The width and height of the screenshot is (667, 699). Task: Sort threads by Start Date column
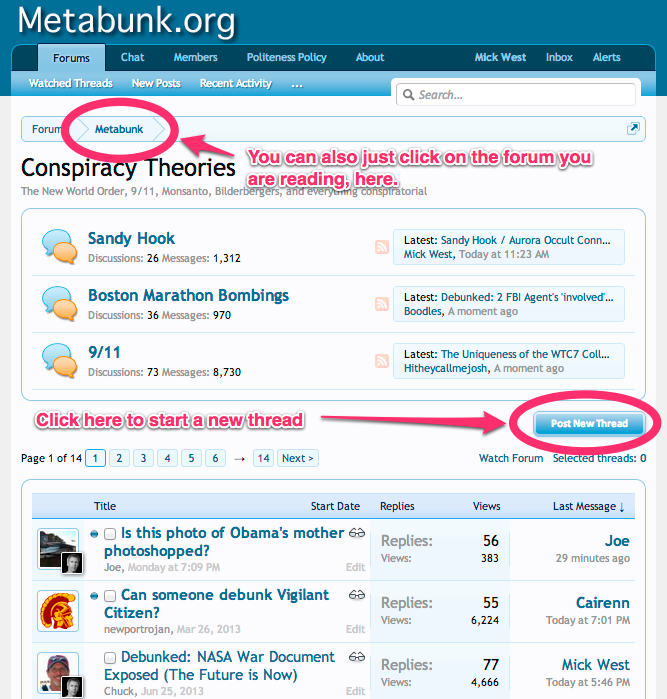click(x=335, y=506)
